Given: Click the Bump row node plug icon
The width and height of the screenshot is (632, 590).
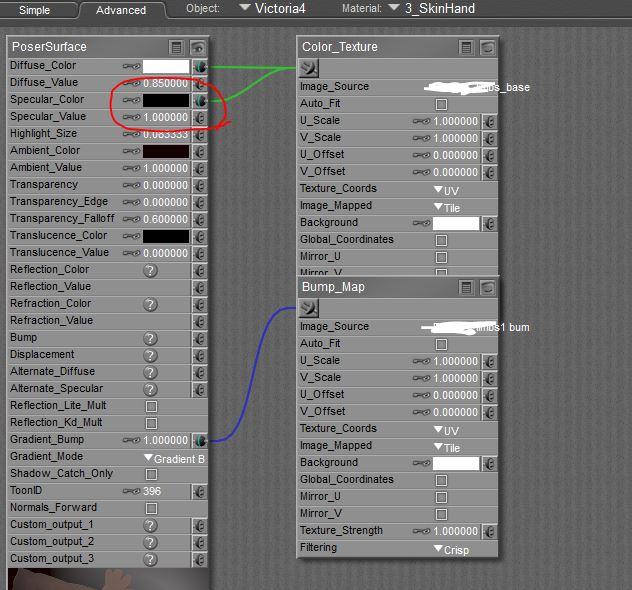Looking at the screenshot, I should click(200, 339).
